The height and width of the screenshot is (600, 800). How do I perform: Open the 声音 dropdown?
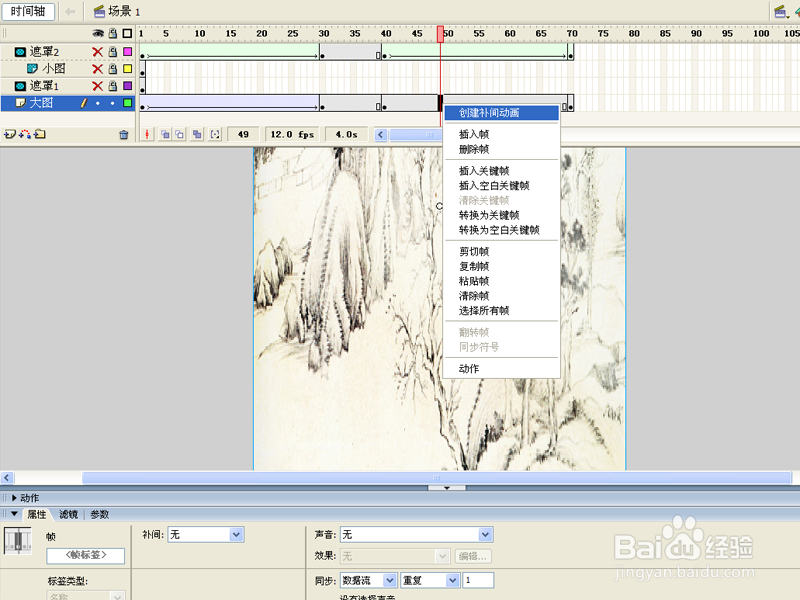(416, 534)
